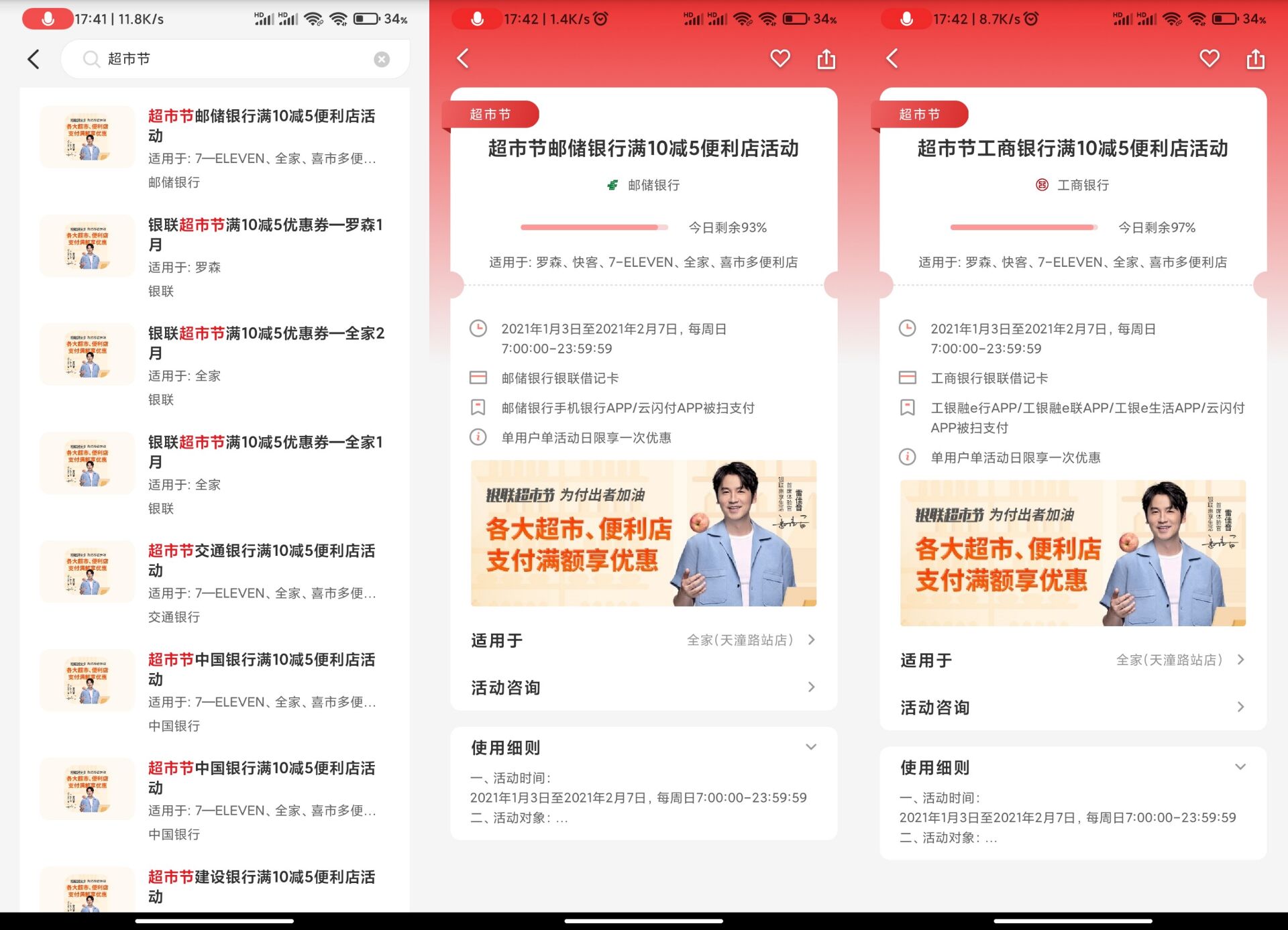Share the 邮储银行 activity page

coord(826,58)
